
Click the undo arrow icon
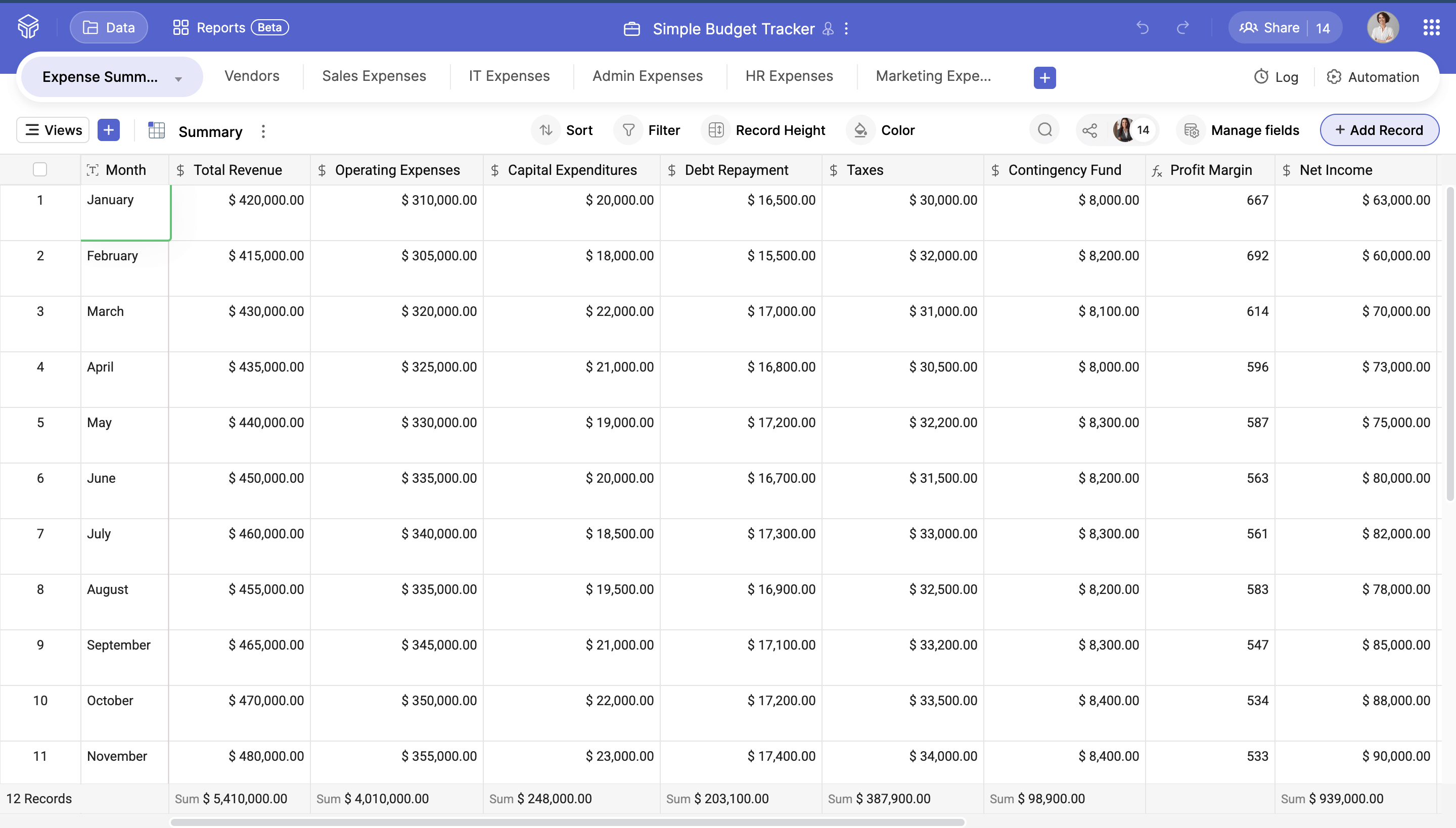tap(1142, 27)
